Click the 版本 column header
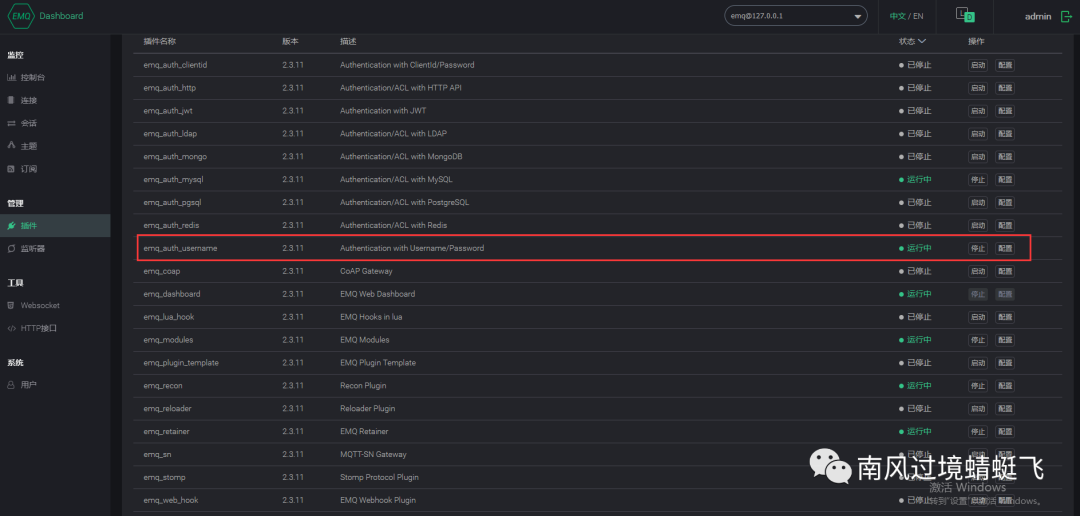Image resolution: width=1080 pixels, height=516 pixels. [290, 41]
